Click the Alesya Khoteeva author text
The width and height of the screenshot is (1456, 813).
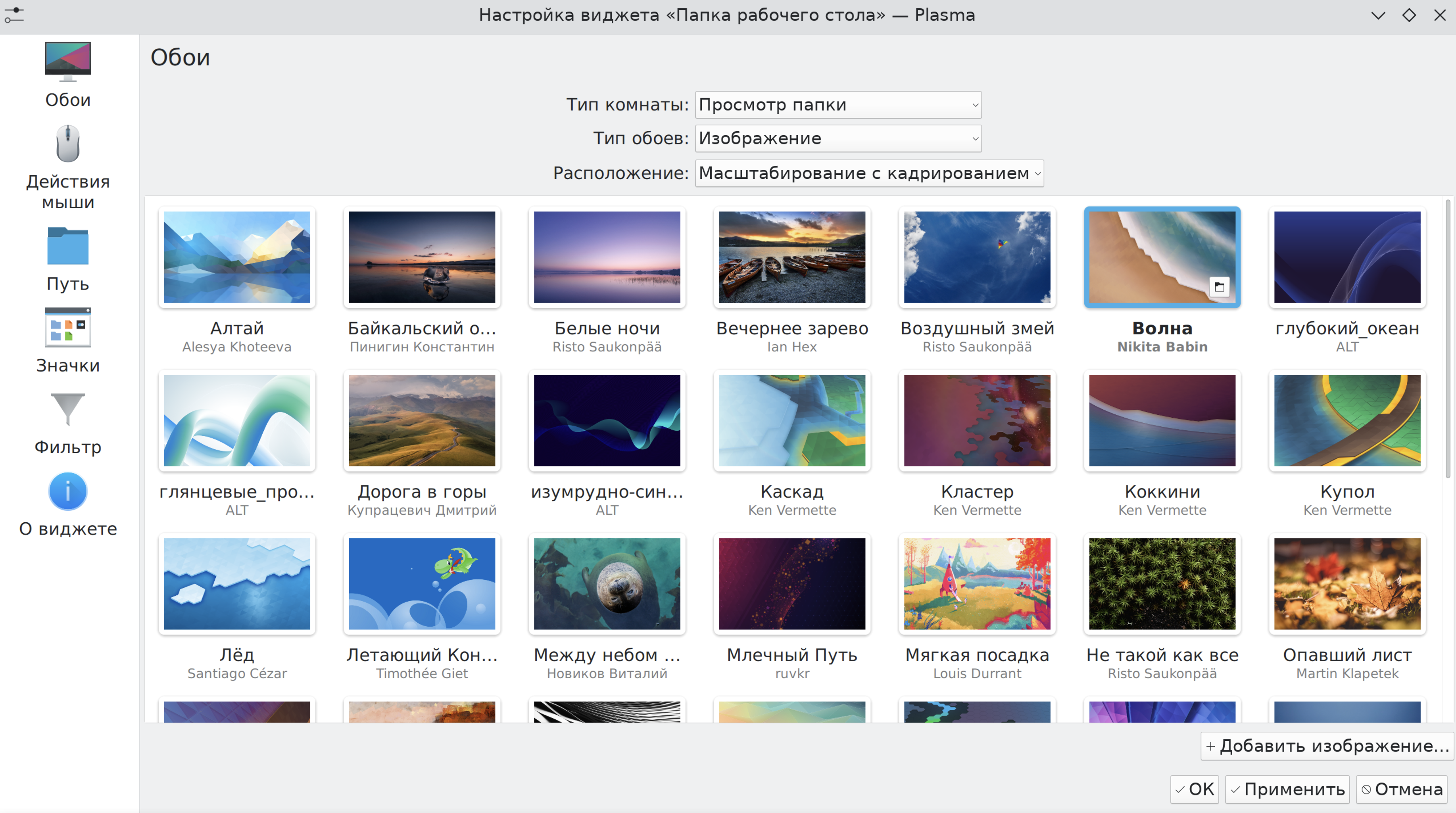[x=237, y=347]
